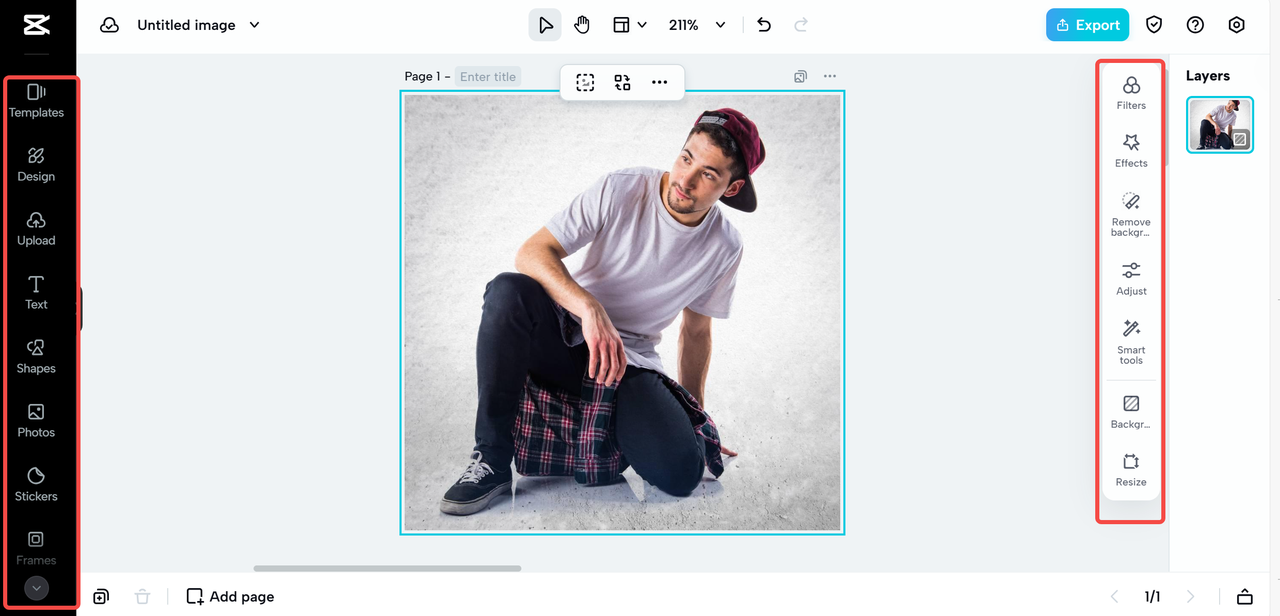This screenshot has height=616, width=1280.
Task: Go to the previous page arrow
Action: (x=1115, y=597)
